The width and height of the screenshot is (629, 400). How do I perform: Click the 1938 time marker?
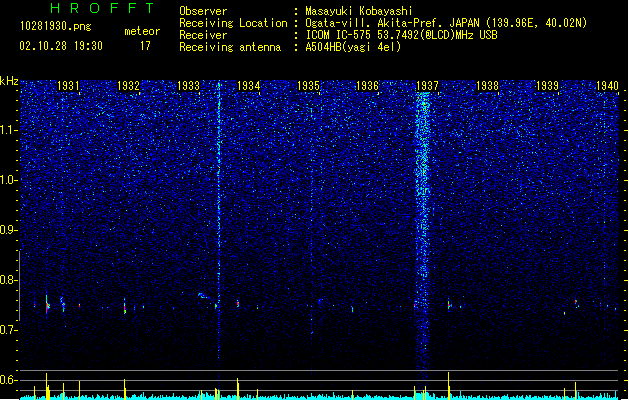click(x=487, y=86)
